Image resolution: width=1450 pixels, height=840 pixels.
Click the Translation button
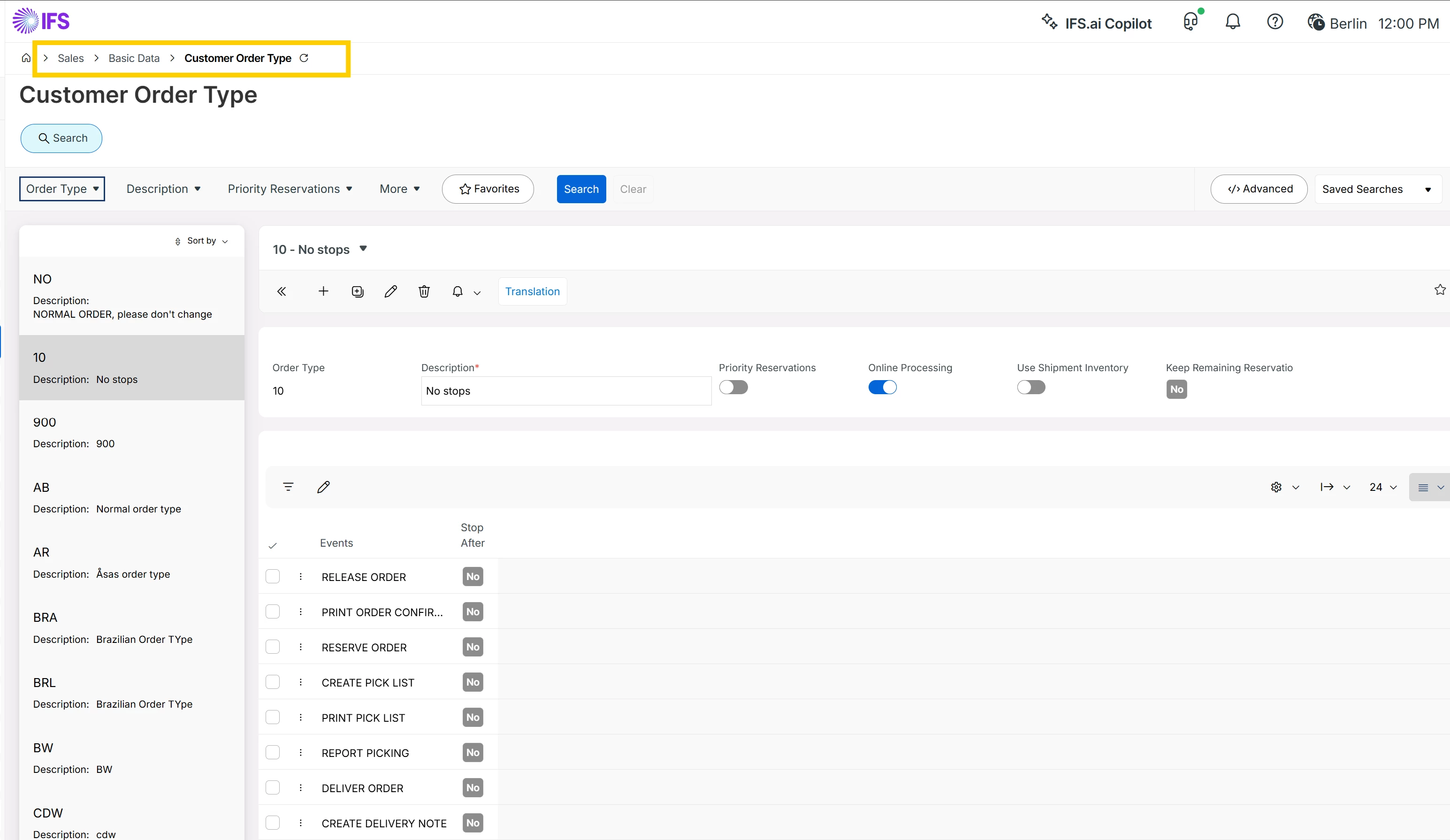(532, 291)
